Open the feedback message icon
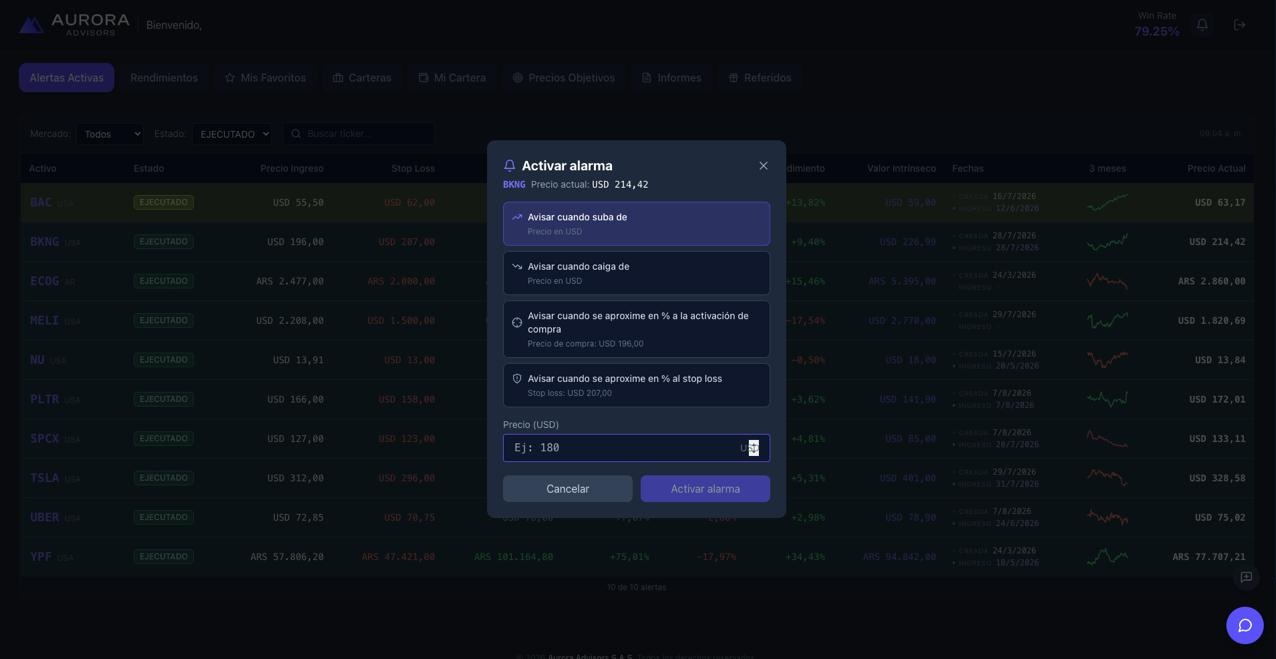This screenshot has width=1276, height=659. (1246, 577)
